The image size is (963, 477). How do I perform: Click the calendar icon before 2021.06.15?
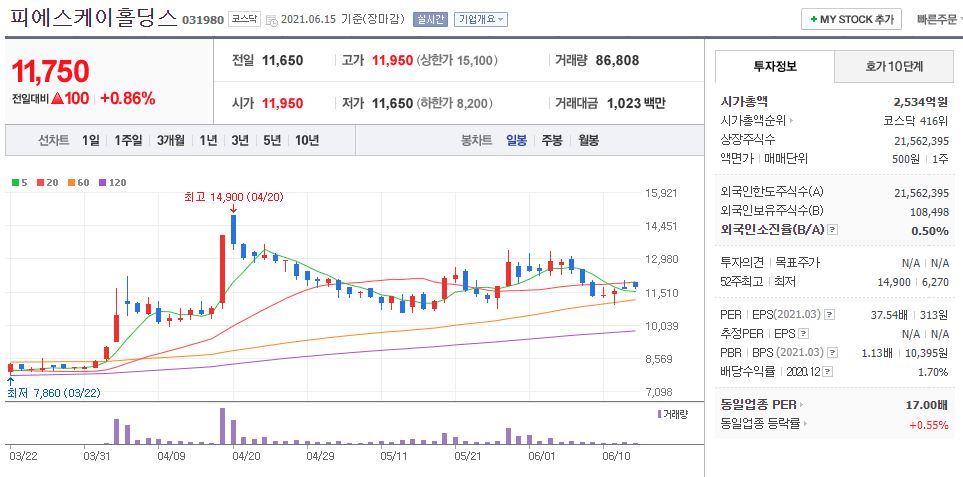tap(272, 20)
